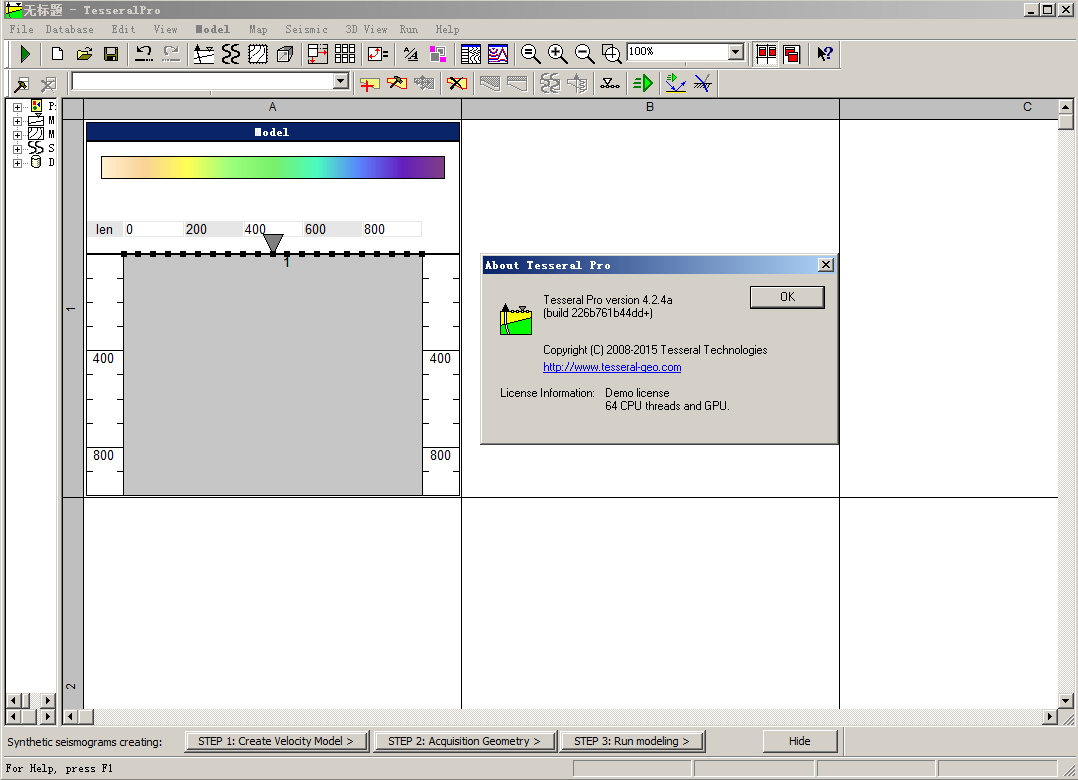
Task: Click the hammer on yellow polygon icon
Action: pyautogui.click(x=397, y=84)
